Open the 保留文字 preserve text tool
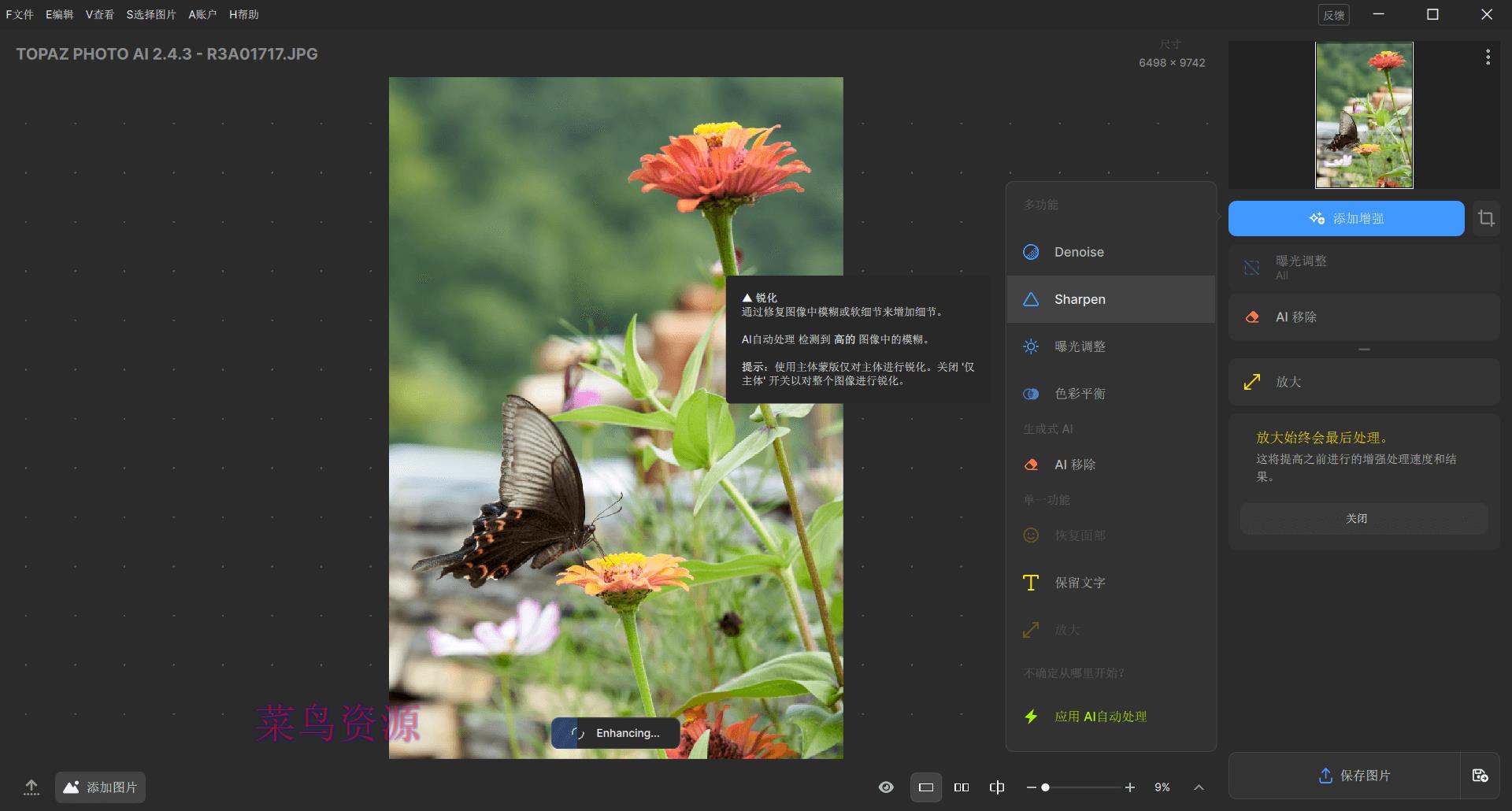1512x811 pixels. click(1079, 583)
